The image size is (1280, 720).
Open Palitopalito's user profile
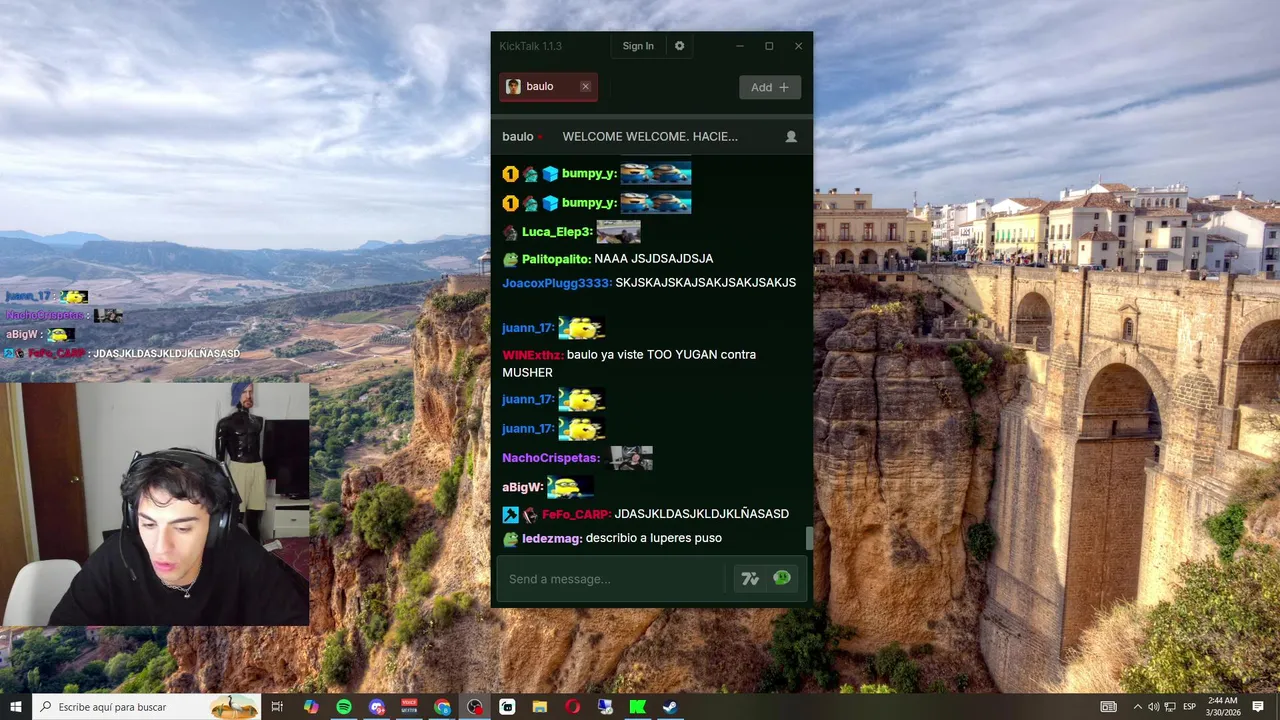click(x=555, y=259)
